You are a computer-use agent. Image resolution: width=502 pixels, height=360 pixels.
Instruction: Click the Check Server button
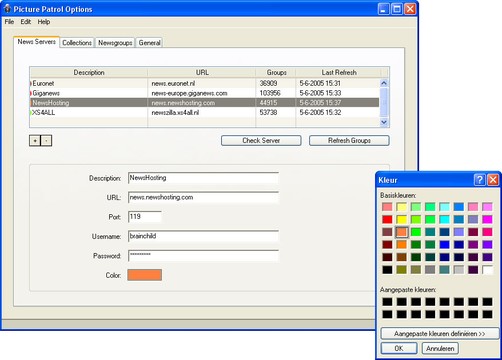click(261, 141)
